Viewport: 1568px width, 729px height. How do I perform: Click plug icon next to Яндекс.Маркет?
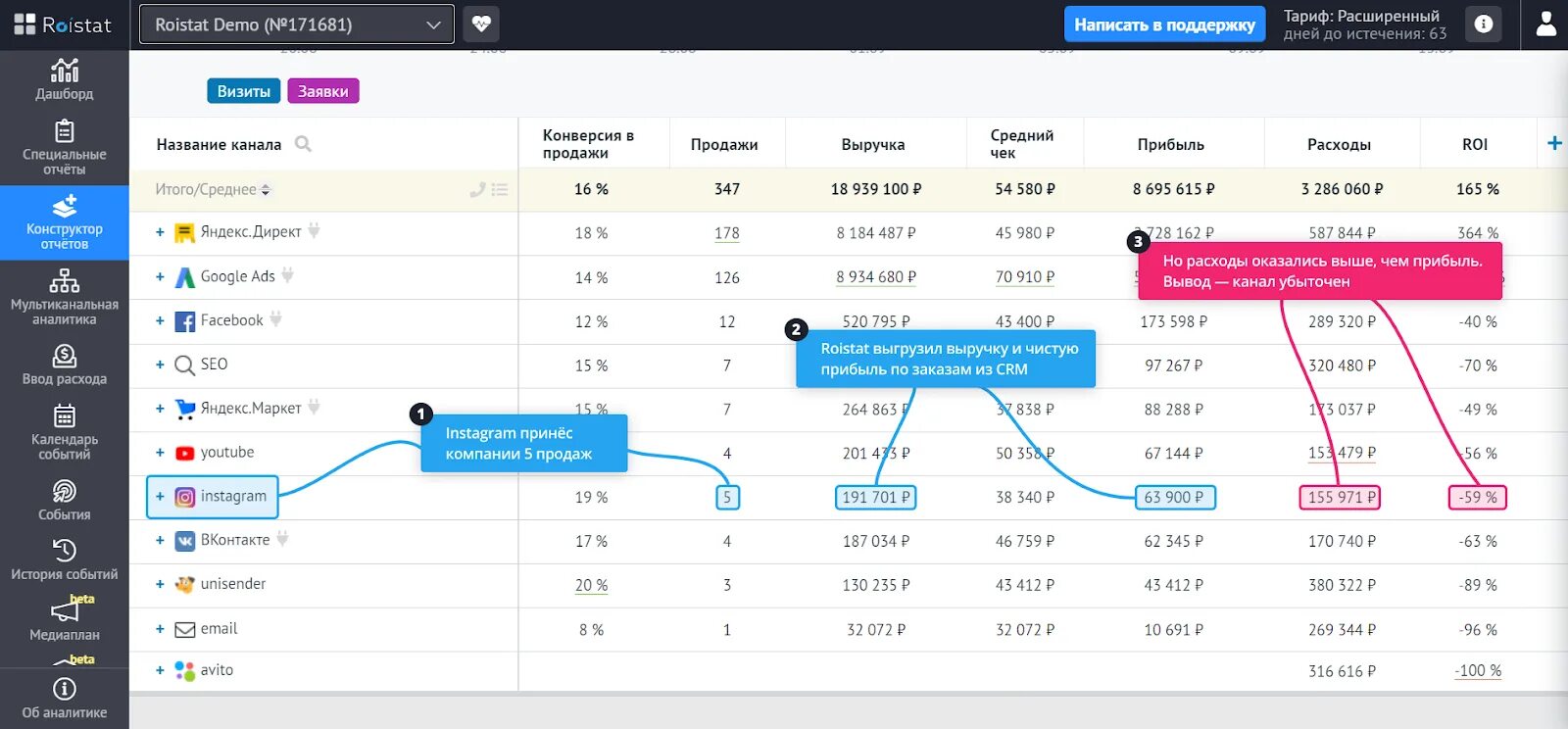314,407
